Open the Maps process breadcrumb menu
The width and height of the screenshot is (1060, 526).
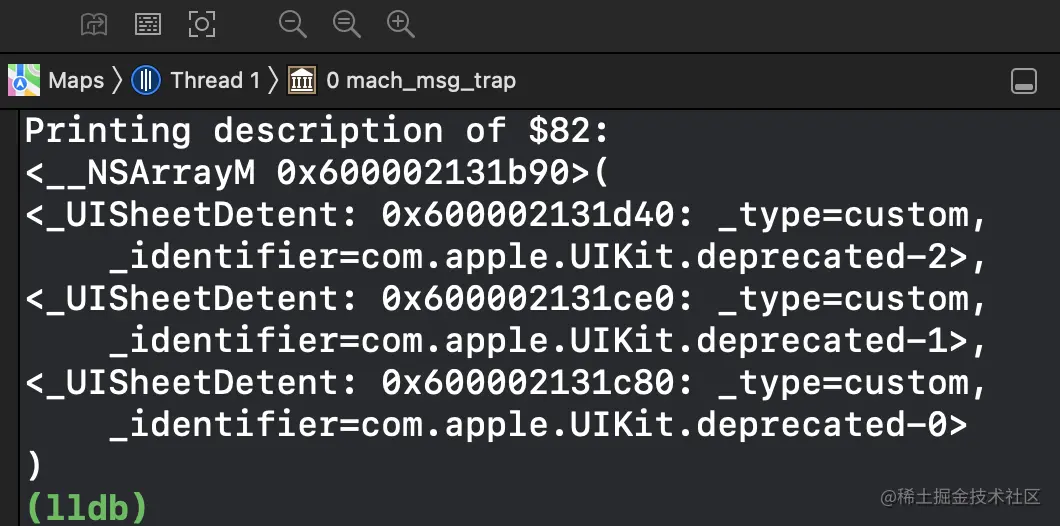76,80
